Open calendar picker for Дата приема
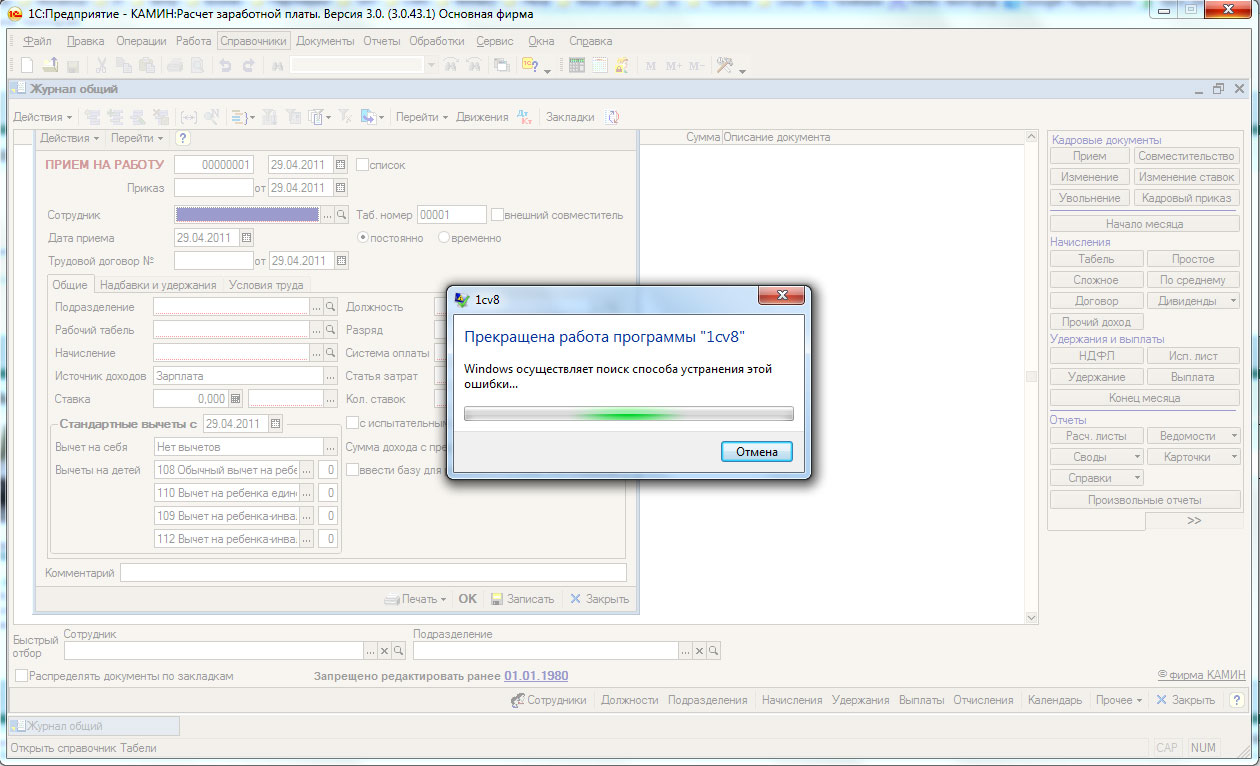This screenshot has height=766, width=1260. pos(247,238)
